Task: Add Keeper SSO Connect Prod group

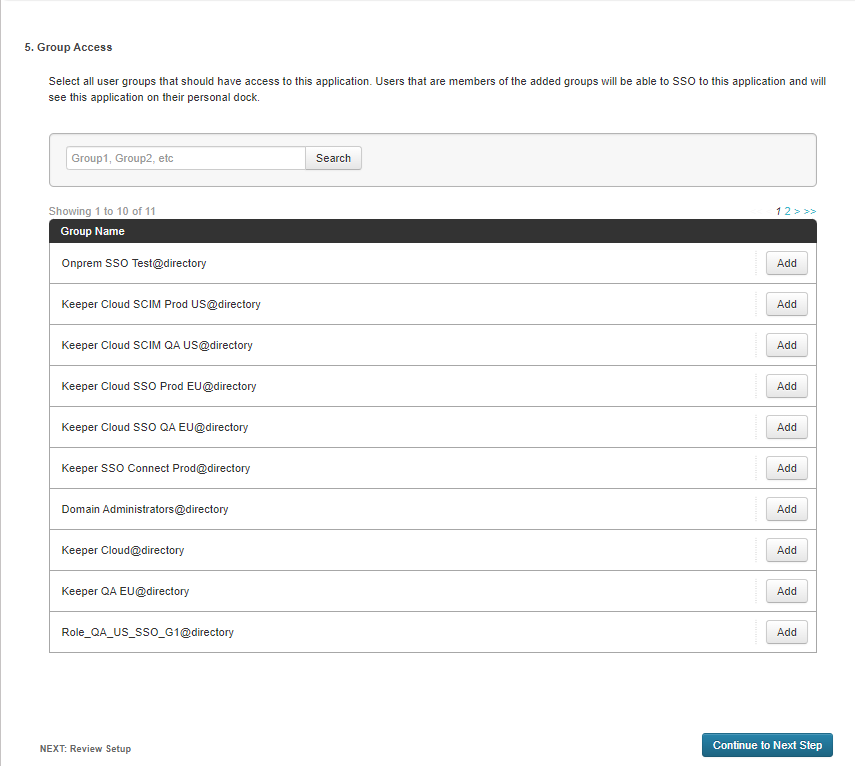Action: tap(786, 468)
